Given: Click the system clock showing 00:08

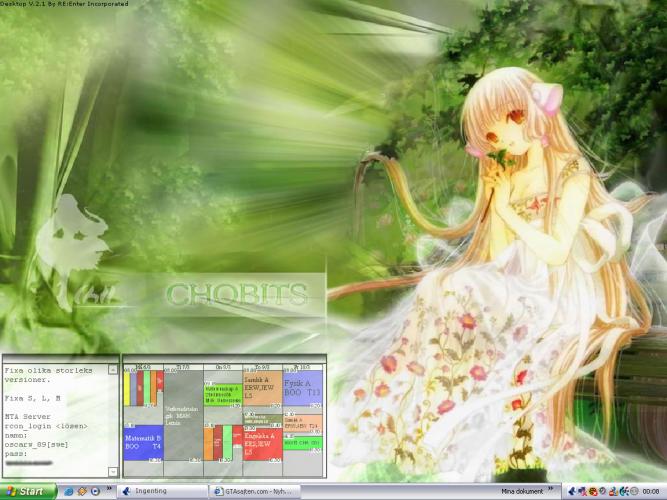Looking at the screenshot, I should [x=651, y=491].
